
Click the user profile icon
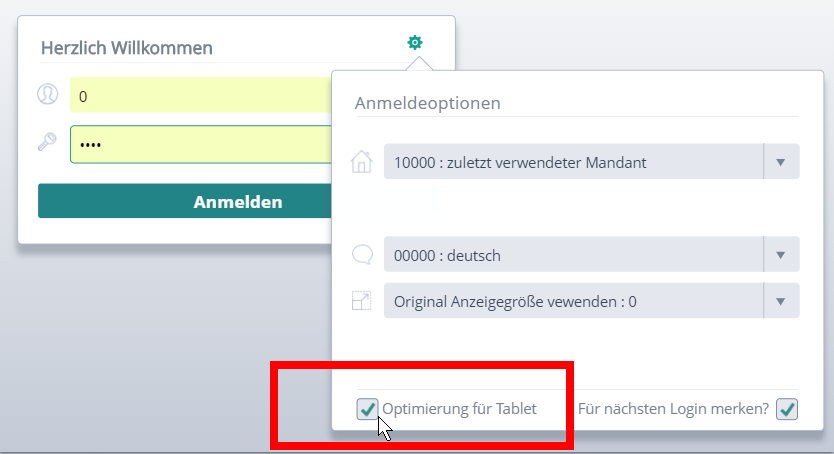point(47,95)
